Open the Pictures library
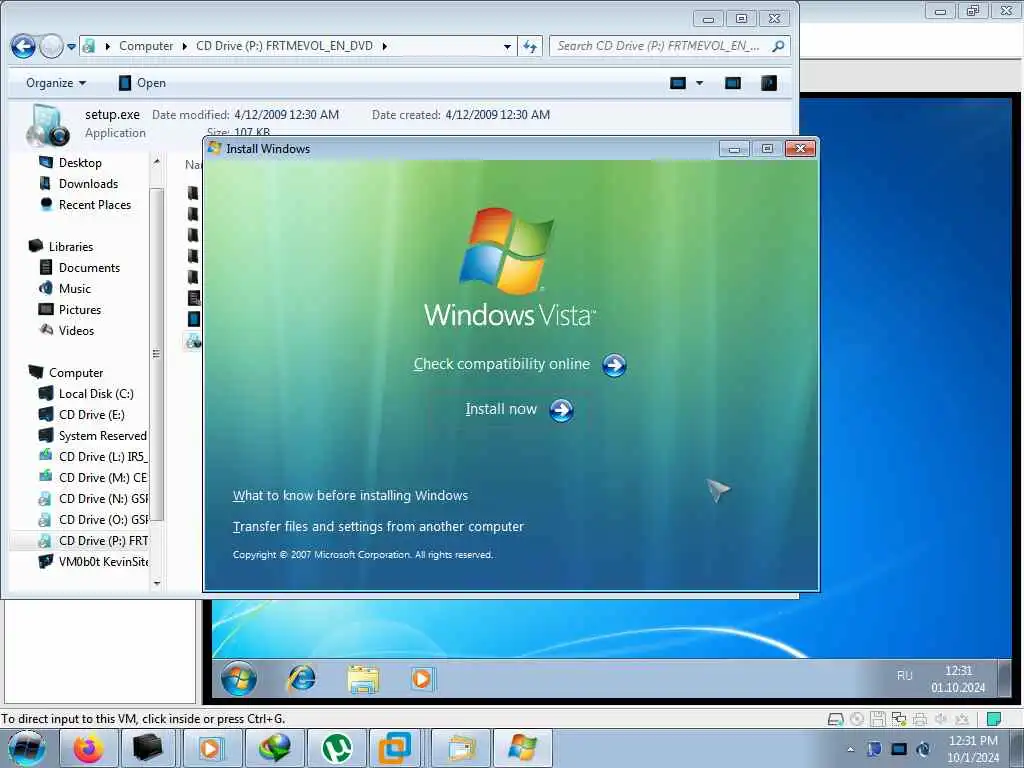 [x=70, y=310]
